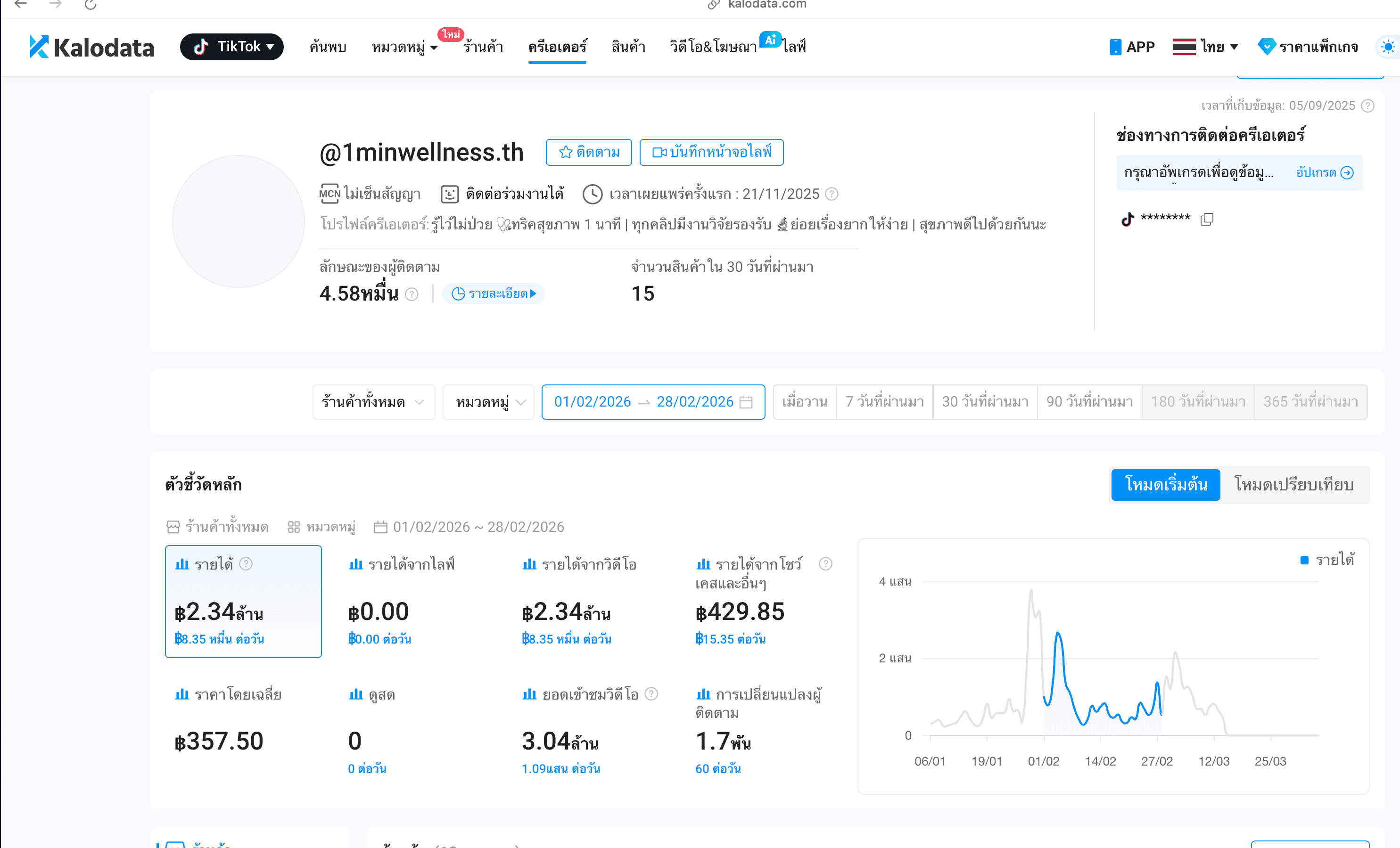
Task: Click bar chart icon on ราคาโดยเฉลี่ย
Action: [x=182, y=694]
